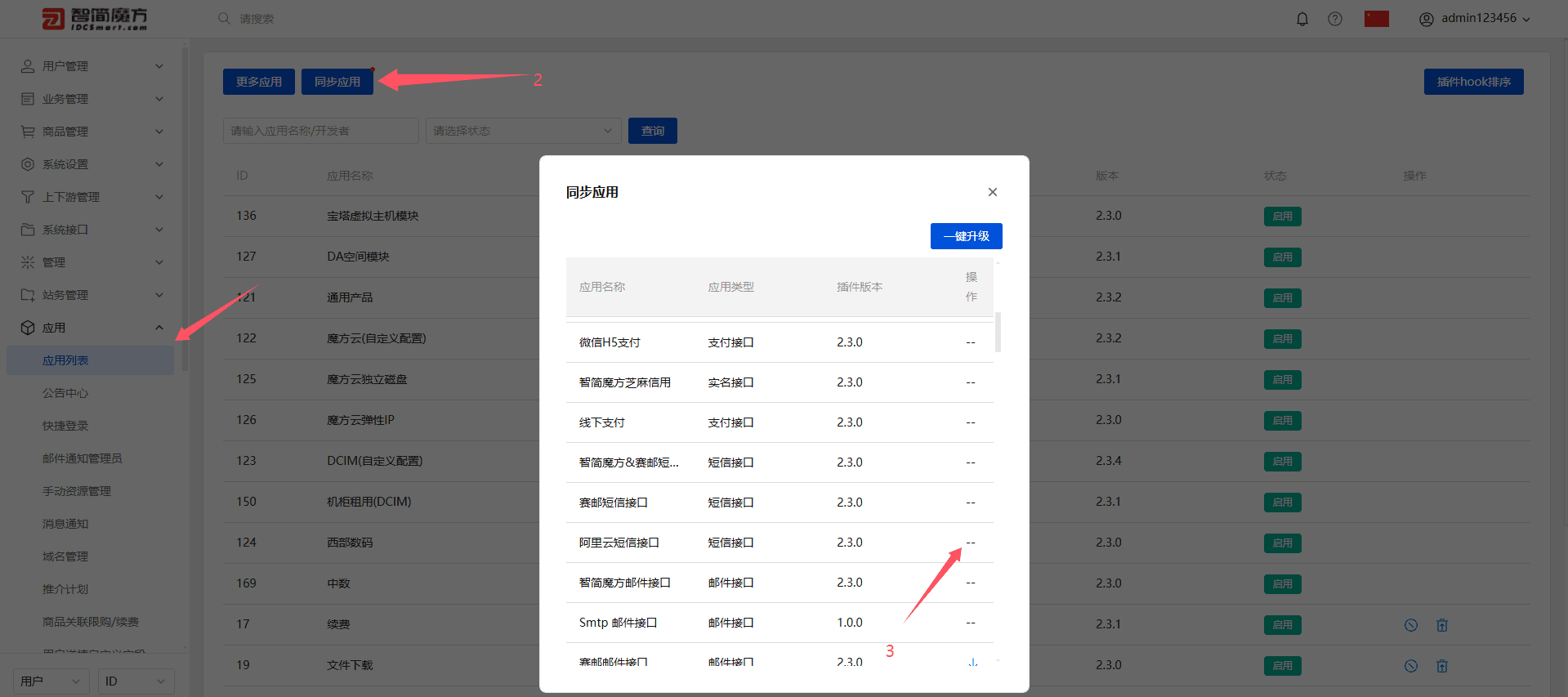Click the 用户管理 person icon

coord(28,66)
